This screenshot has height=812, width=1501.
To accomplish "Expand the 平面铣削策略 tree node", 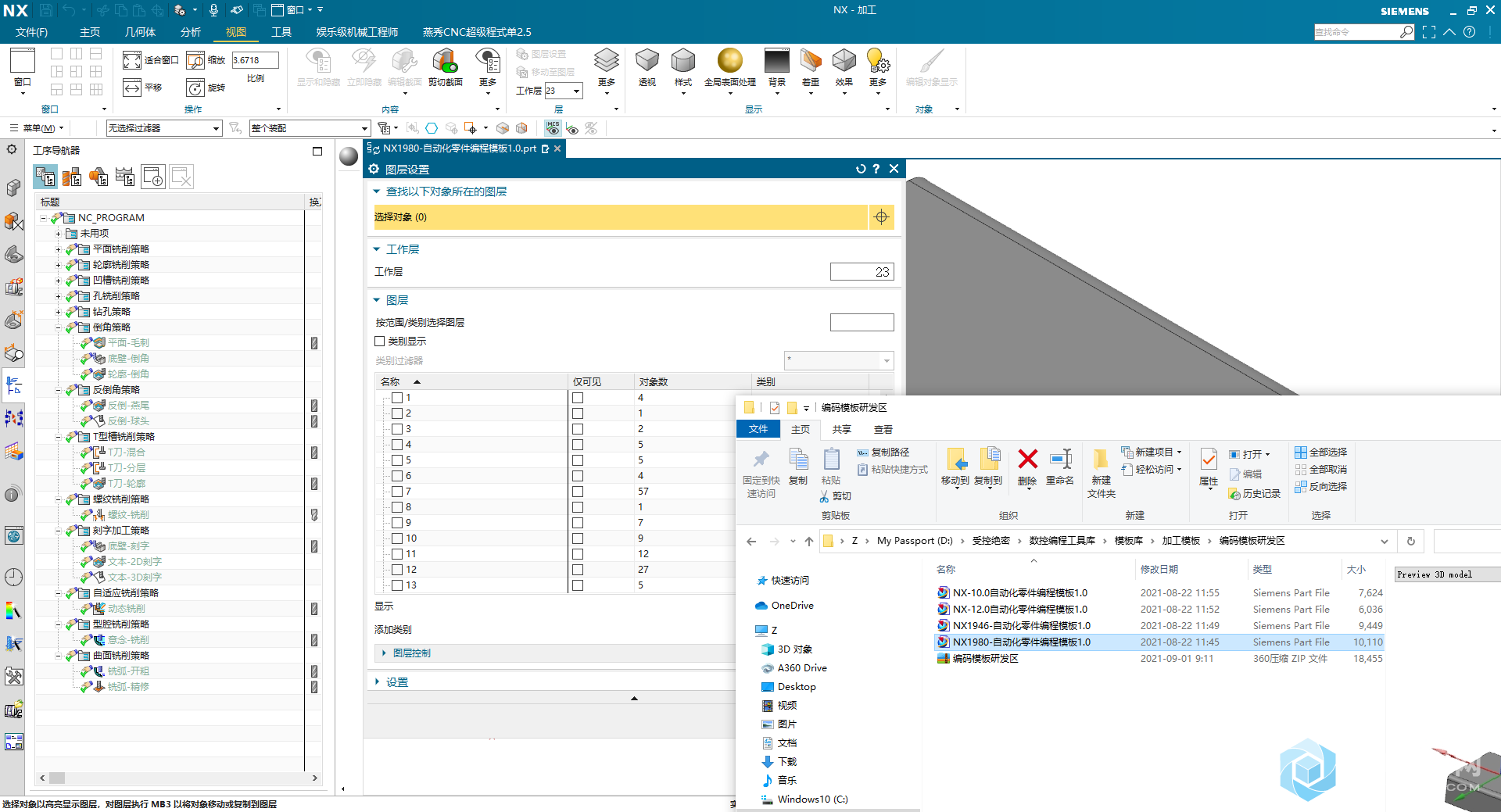I will [x=58, y=249].
